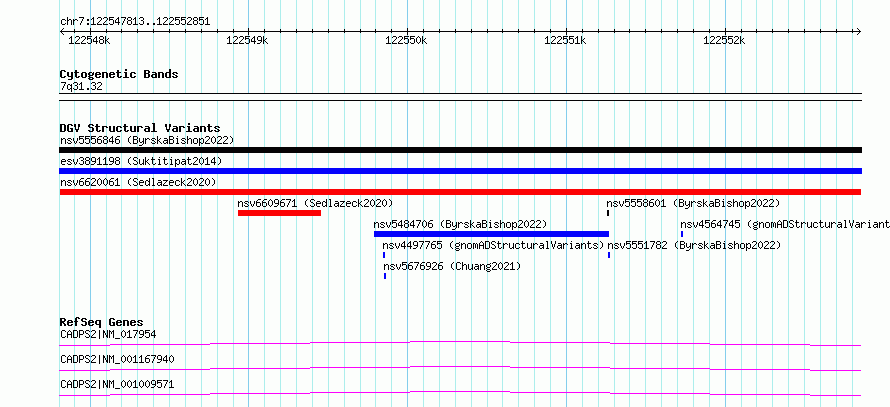Open esv3891198 (Suktitipat2014) label
Viewport: 890px width, 407px height.
coord(141,161)
